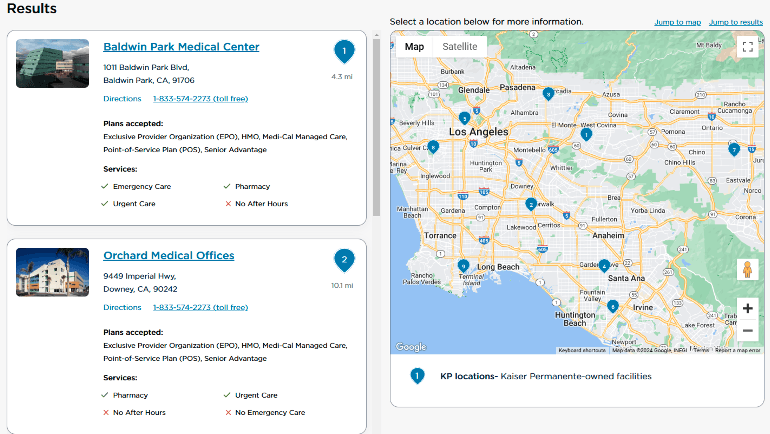This screenshot has width=770, height=434.
Task: Select the Map view tab
Action: point(414,47)
